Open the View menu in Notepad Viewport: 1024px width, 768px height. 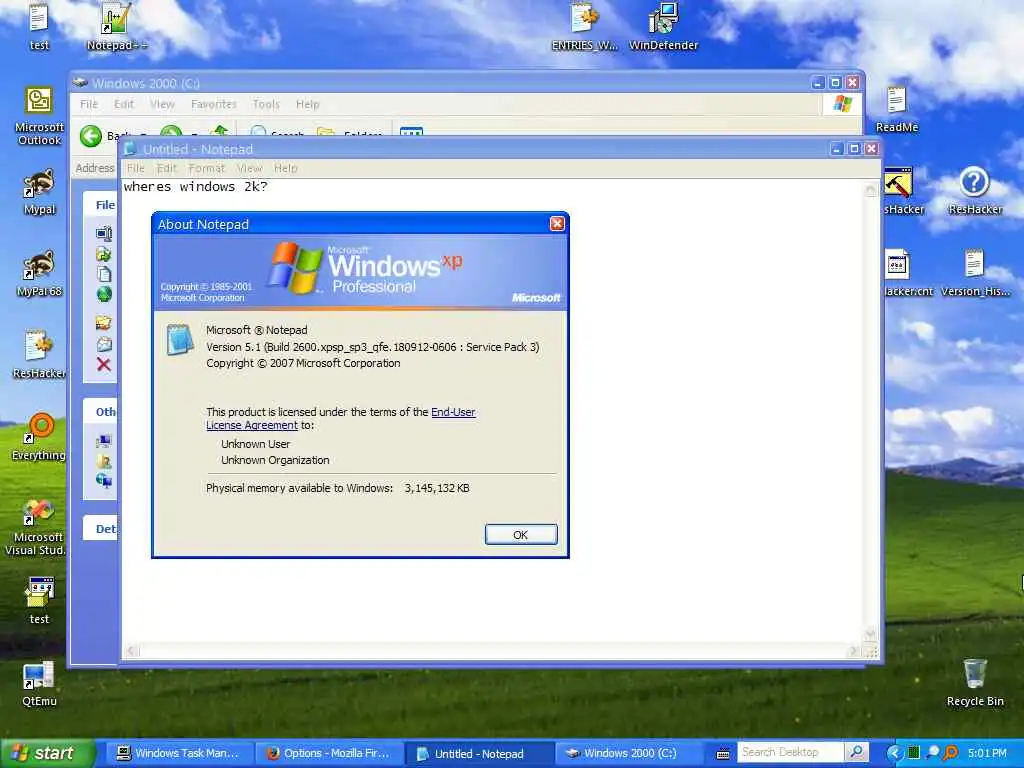(x=249, y=168)
